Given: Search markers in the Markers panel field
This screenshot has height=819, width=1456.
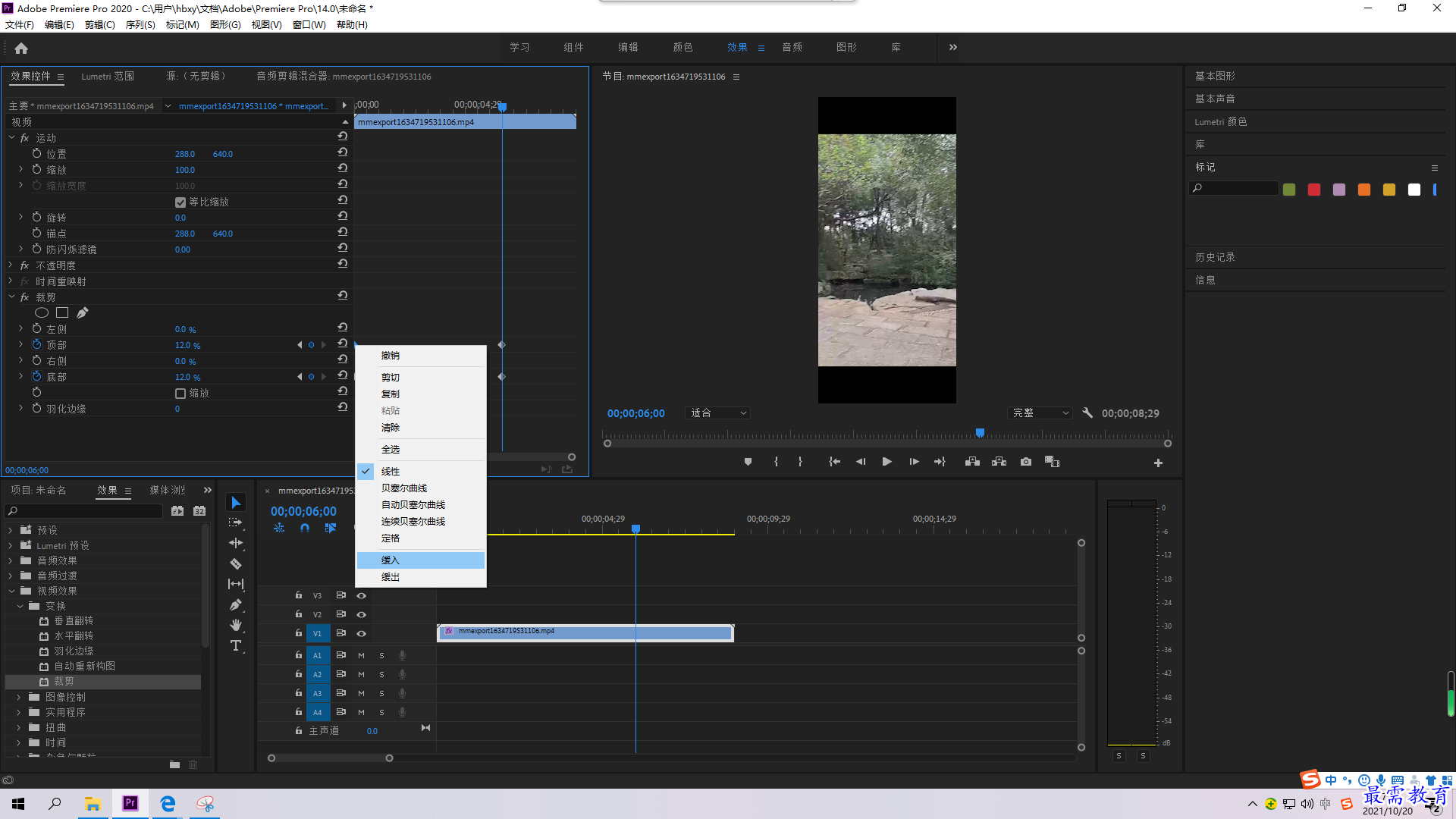Looking at the screenshot, I should click(x=1233, y=188).
